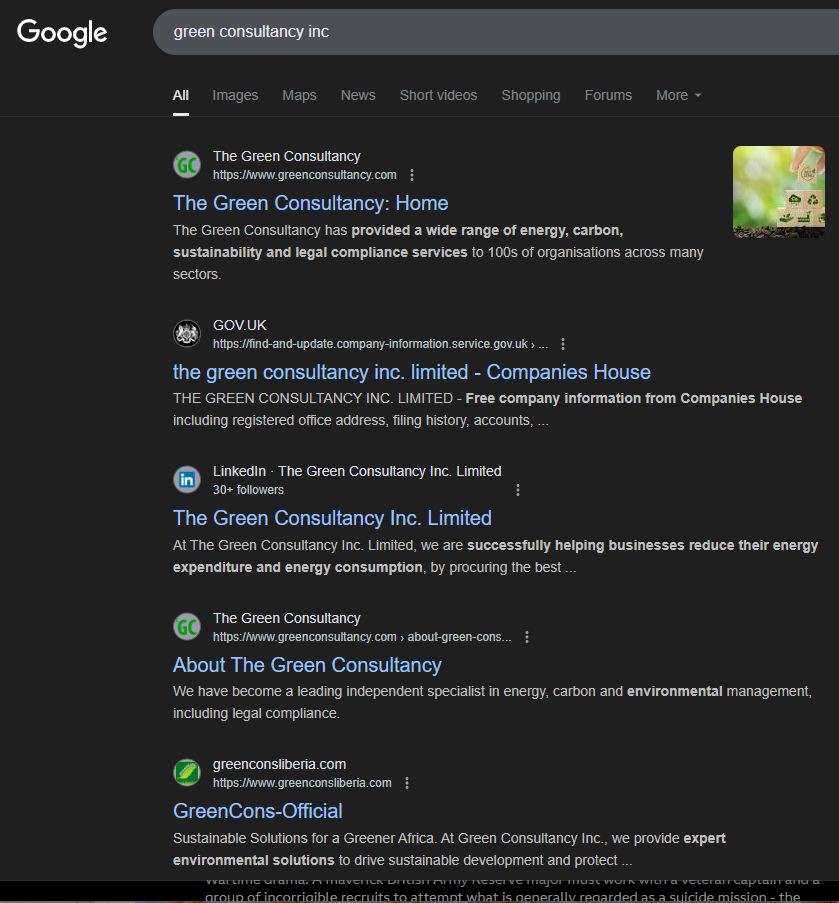The image size is (839, 903).
Task: Open the Companies House result link
Action: click(411, 372)
